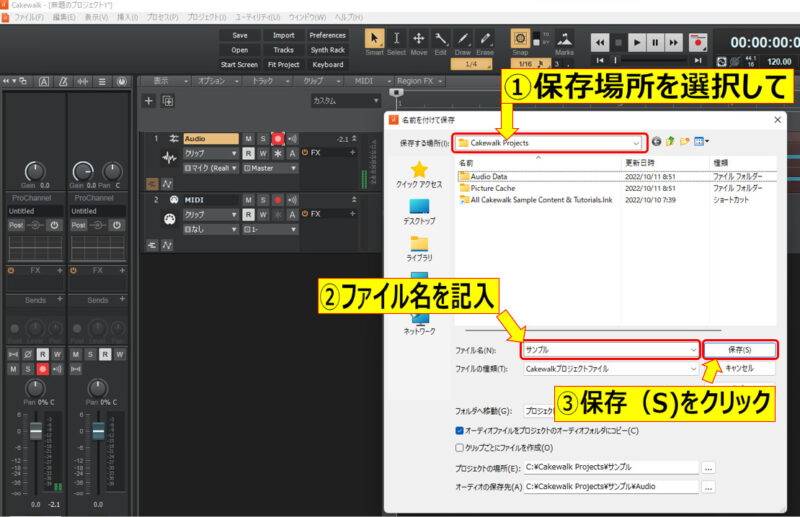Screen dimensions: 800x517
Task: Adjust the first channel volume fader
Action: tap(36, 431)
